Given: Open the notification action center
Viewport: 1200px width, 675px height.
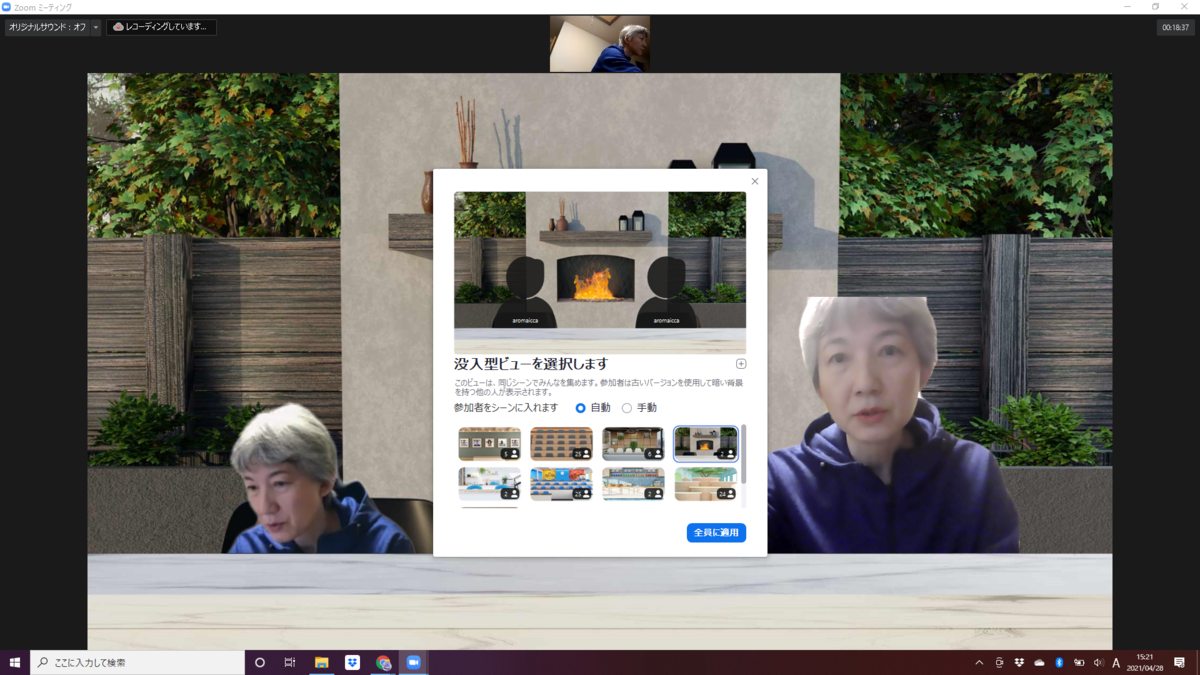Looking at the screenshot, I should (1180, 662).
